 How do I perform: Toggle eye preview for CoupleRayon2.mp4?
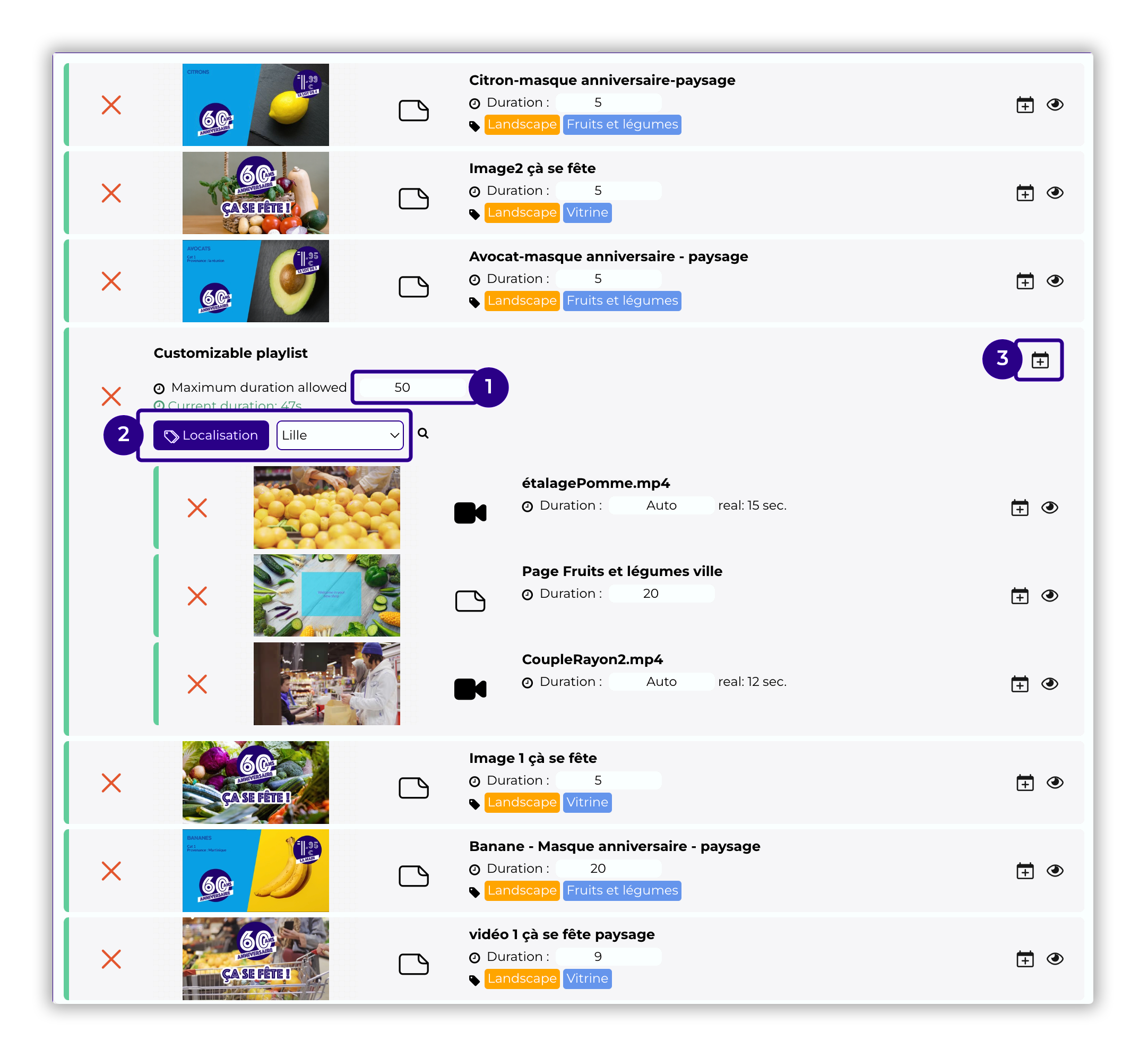click(x=1050, y=683)
